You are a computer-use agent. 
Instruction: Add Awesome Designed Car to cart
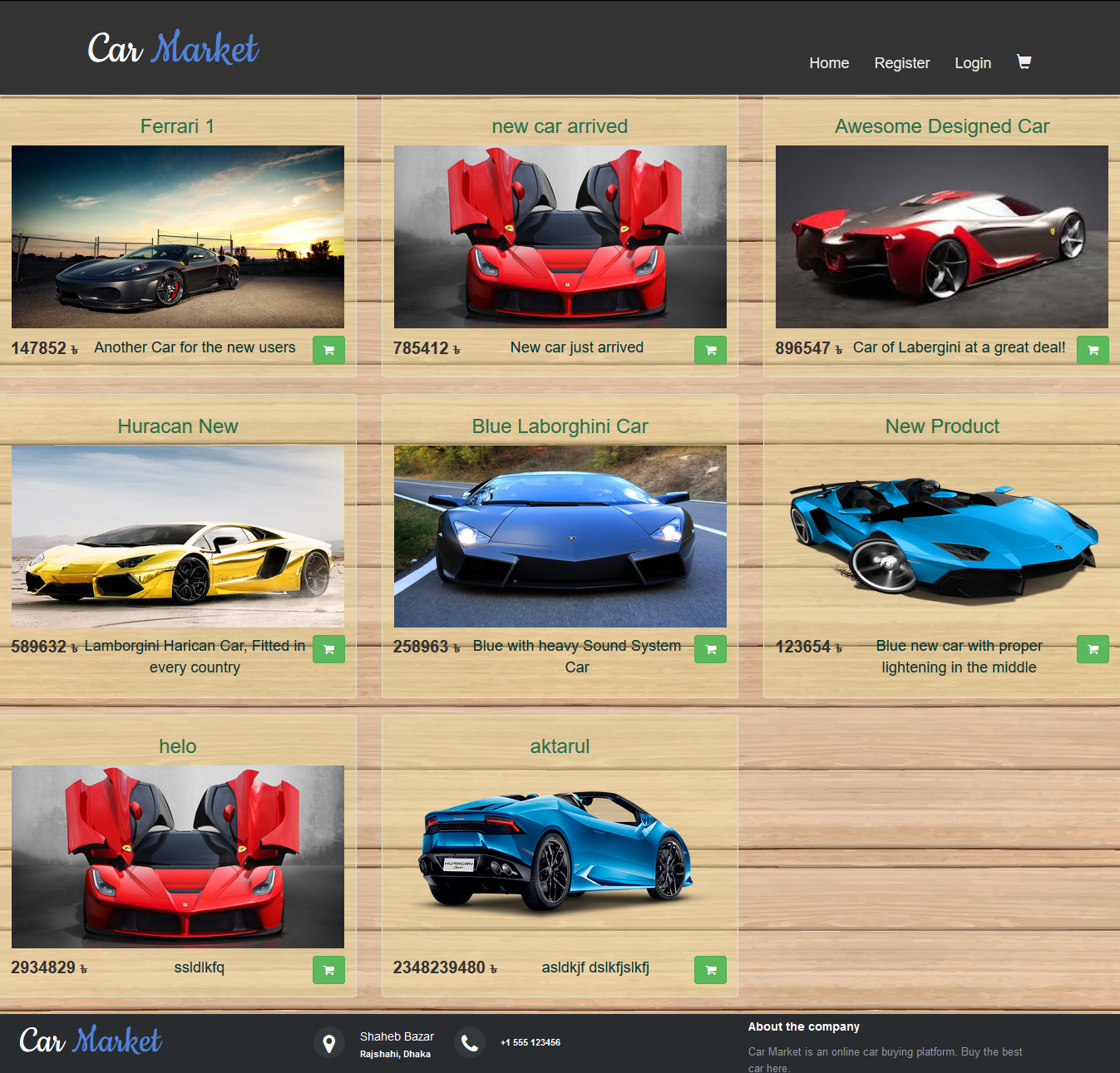pos(1093,350)
